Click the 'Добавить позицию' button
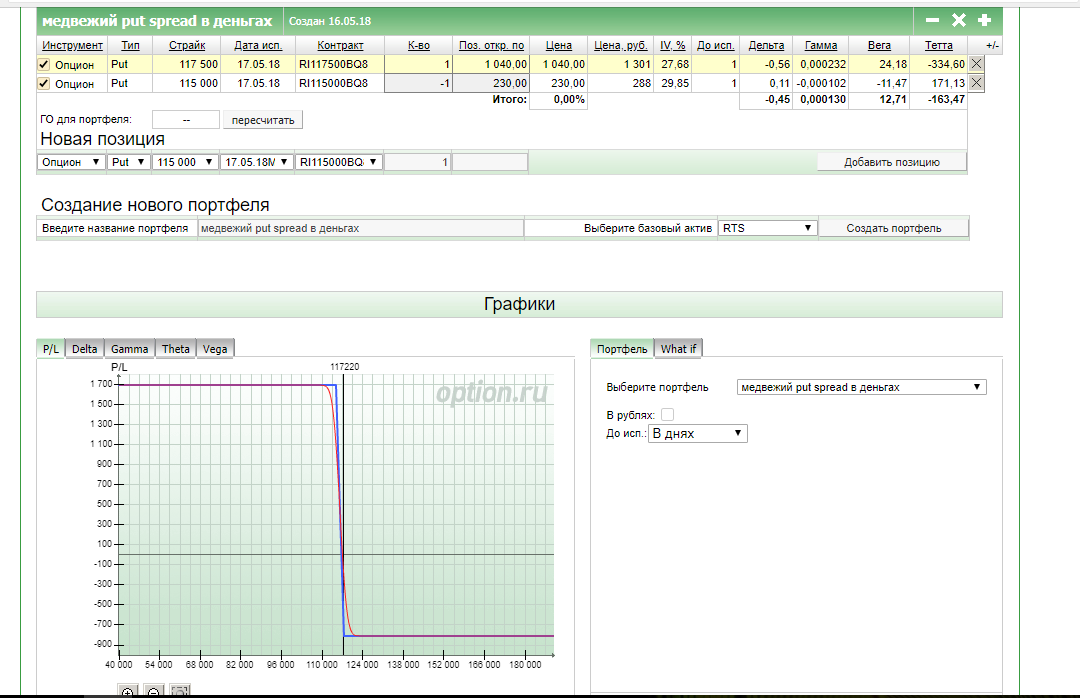Screen dimensions: 1080x698 (891, 162)
